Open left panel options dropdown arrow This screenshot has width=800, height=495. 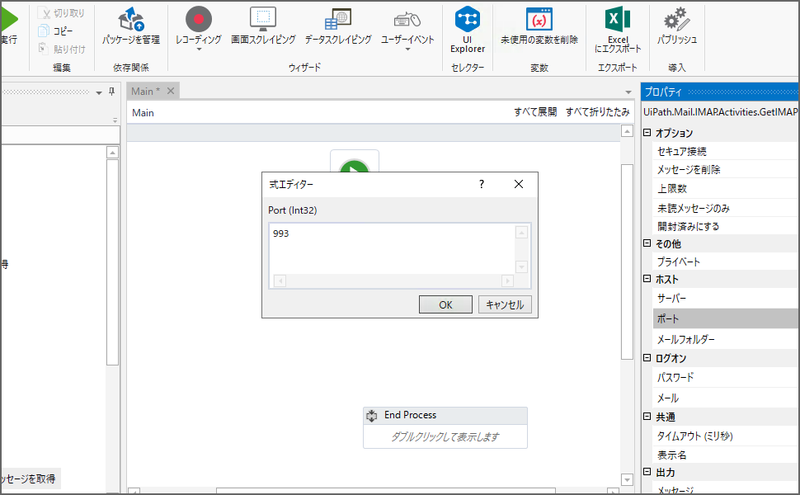click(x=99, y=93)
